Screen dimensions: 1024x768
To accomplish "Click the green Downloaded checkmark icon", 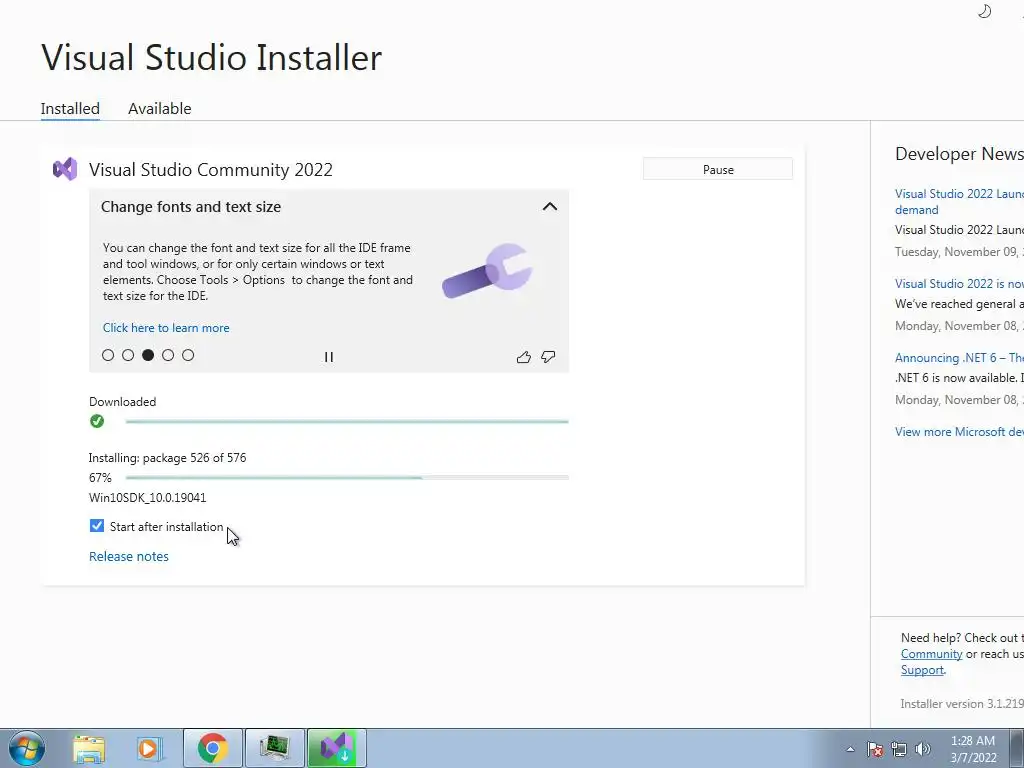I will (x=97, y=421).
